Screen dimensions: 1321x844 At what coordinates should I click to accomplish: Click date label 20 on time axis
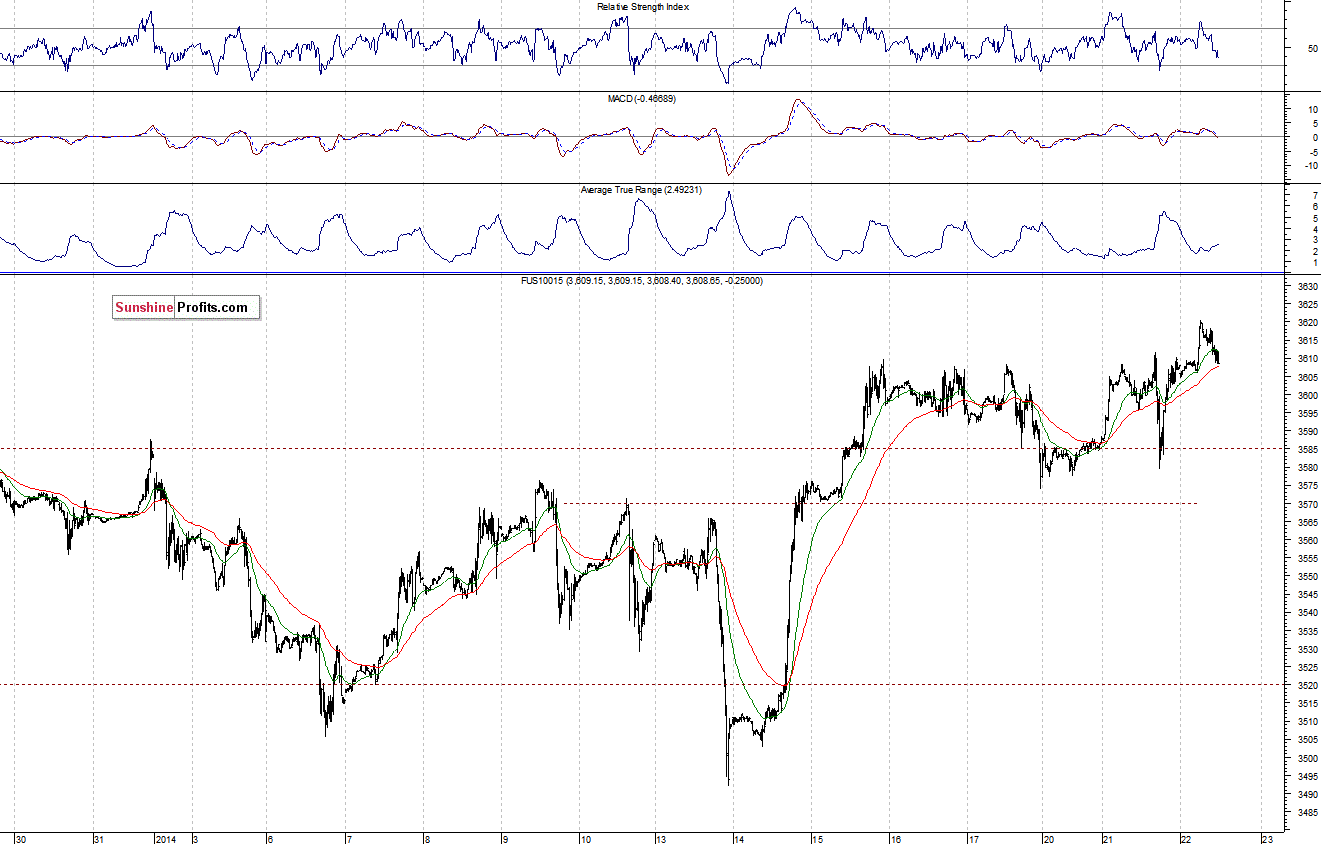[1049, 838]
